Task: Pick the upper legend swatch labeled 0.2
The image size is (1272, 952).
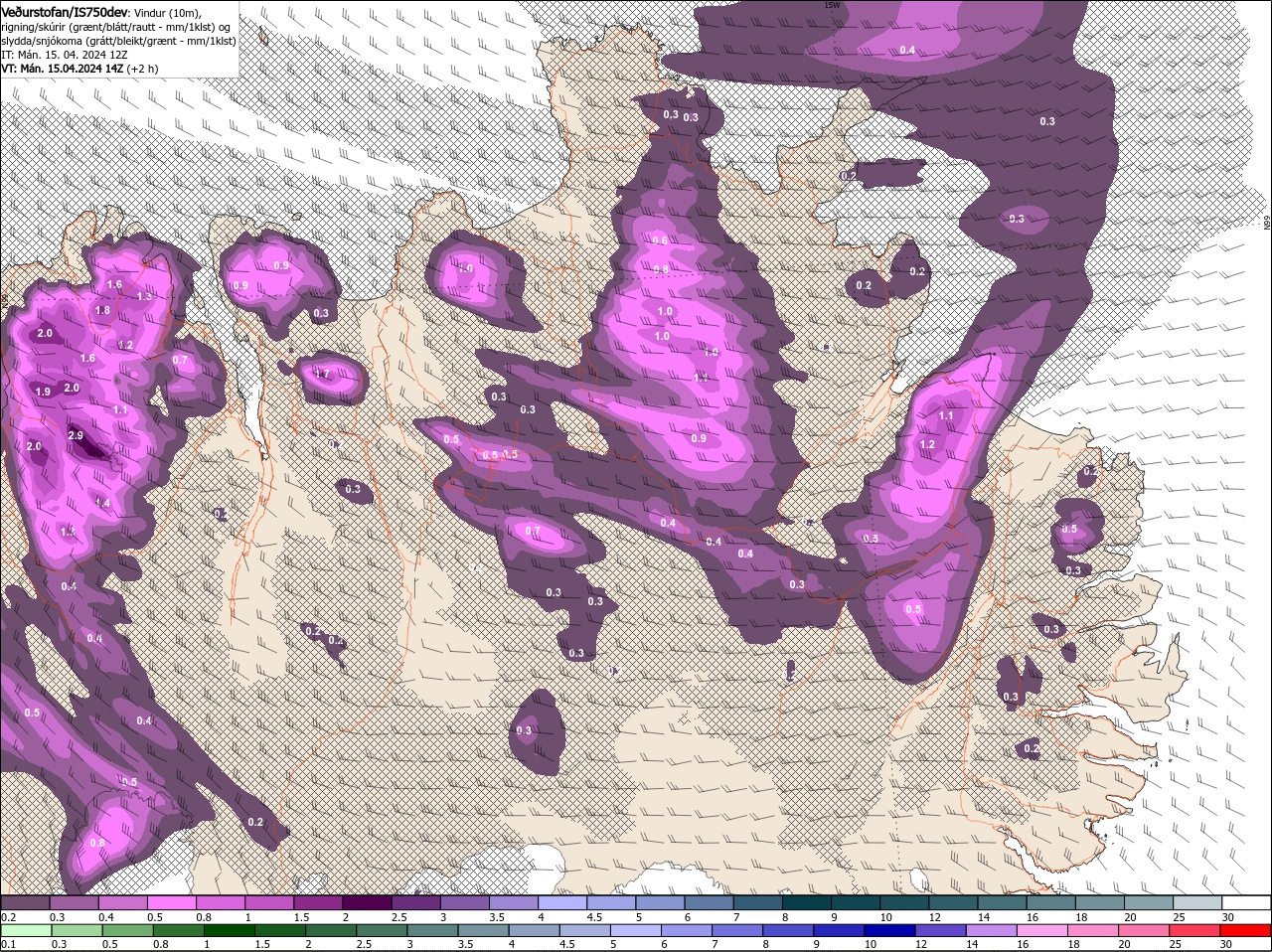Action: [x=25, y=902]
